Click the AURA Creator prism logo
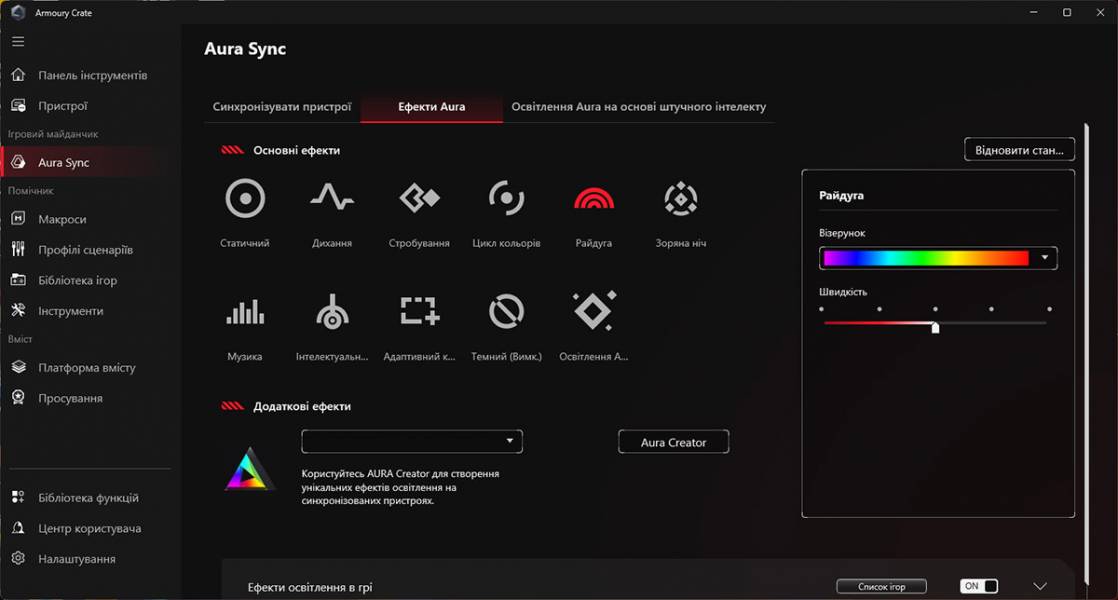The height and width of the screenshot is (600, 1118). [x=248, y=469]
